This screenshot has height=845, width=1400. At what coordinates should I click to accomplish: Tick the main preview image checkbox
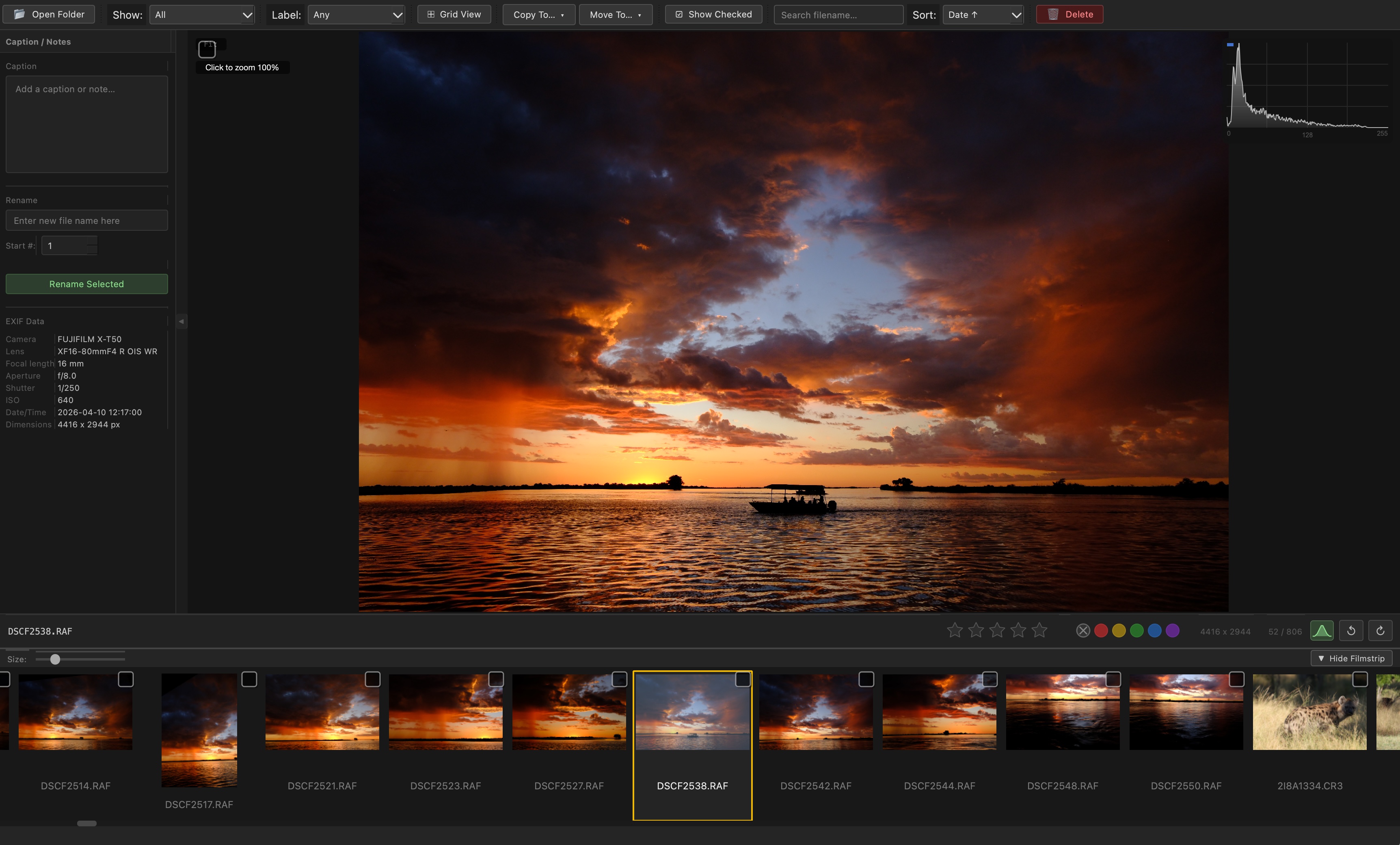[x=207, y=50]
